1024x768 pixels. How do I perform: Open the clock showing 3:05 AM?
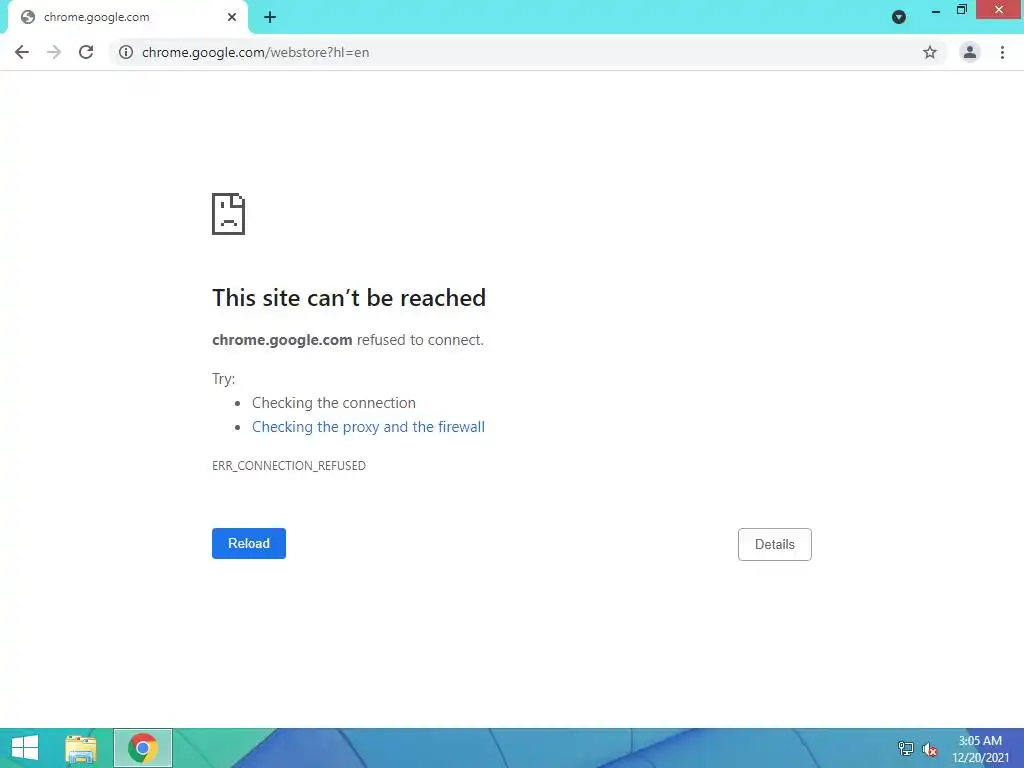(x=980, y=749)
